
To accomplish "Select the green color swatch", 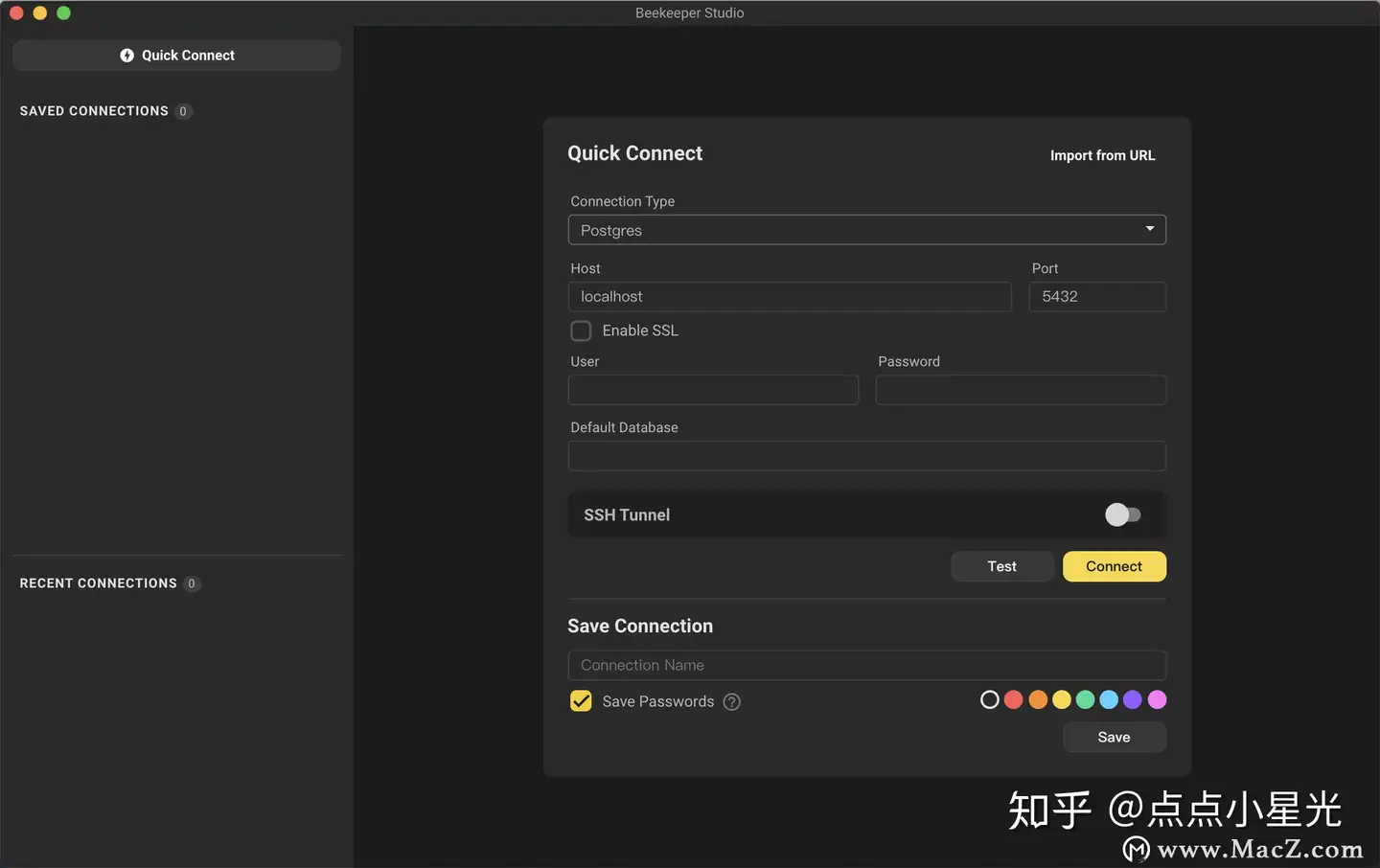I will [x=1085, y=700].
